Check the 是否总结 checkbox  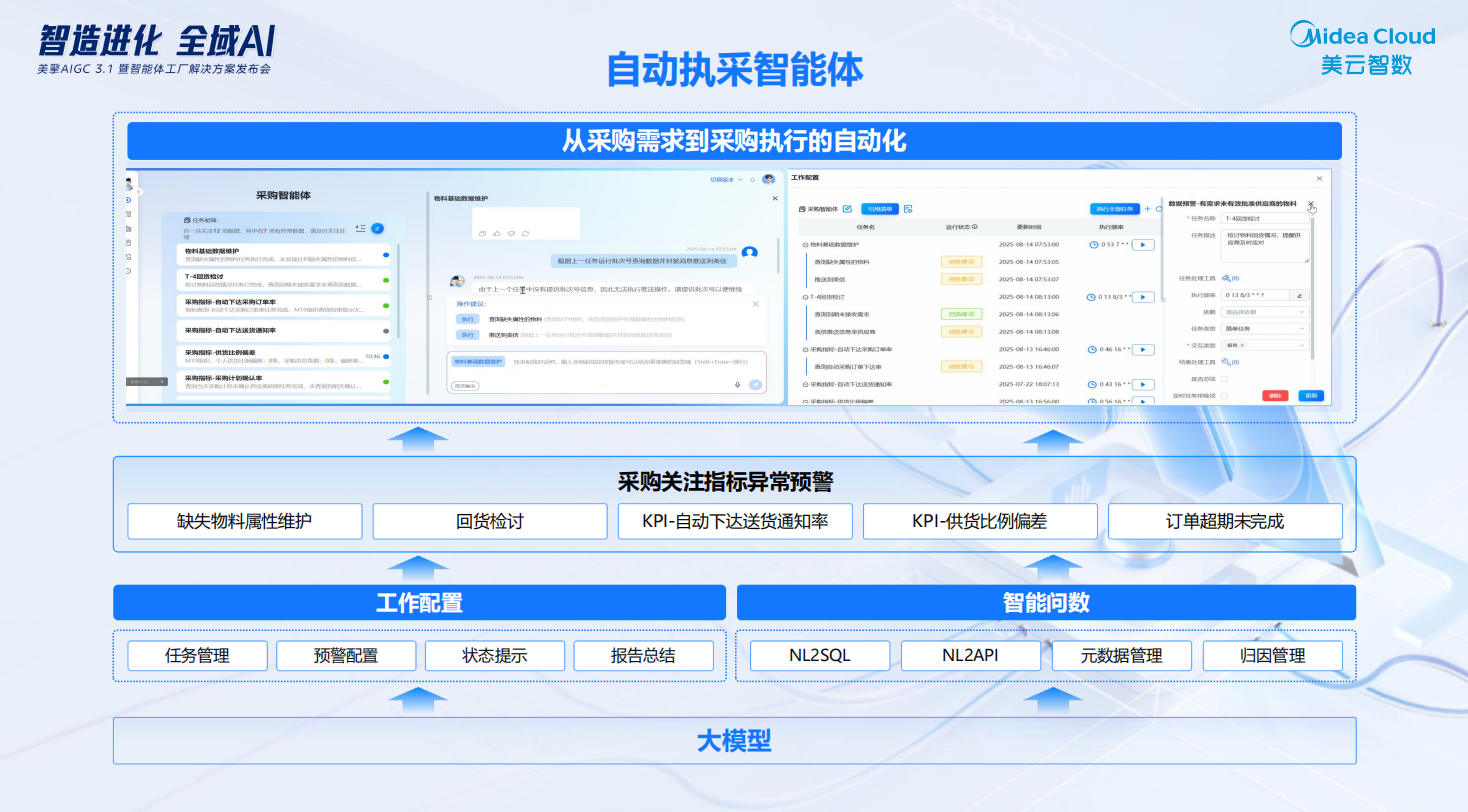coord(1224,378)
